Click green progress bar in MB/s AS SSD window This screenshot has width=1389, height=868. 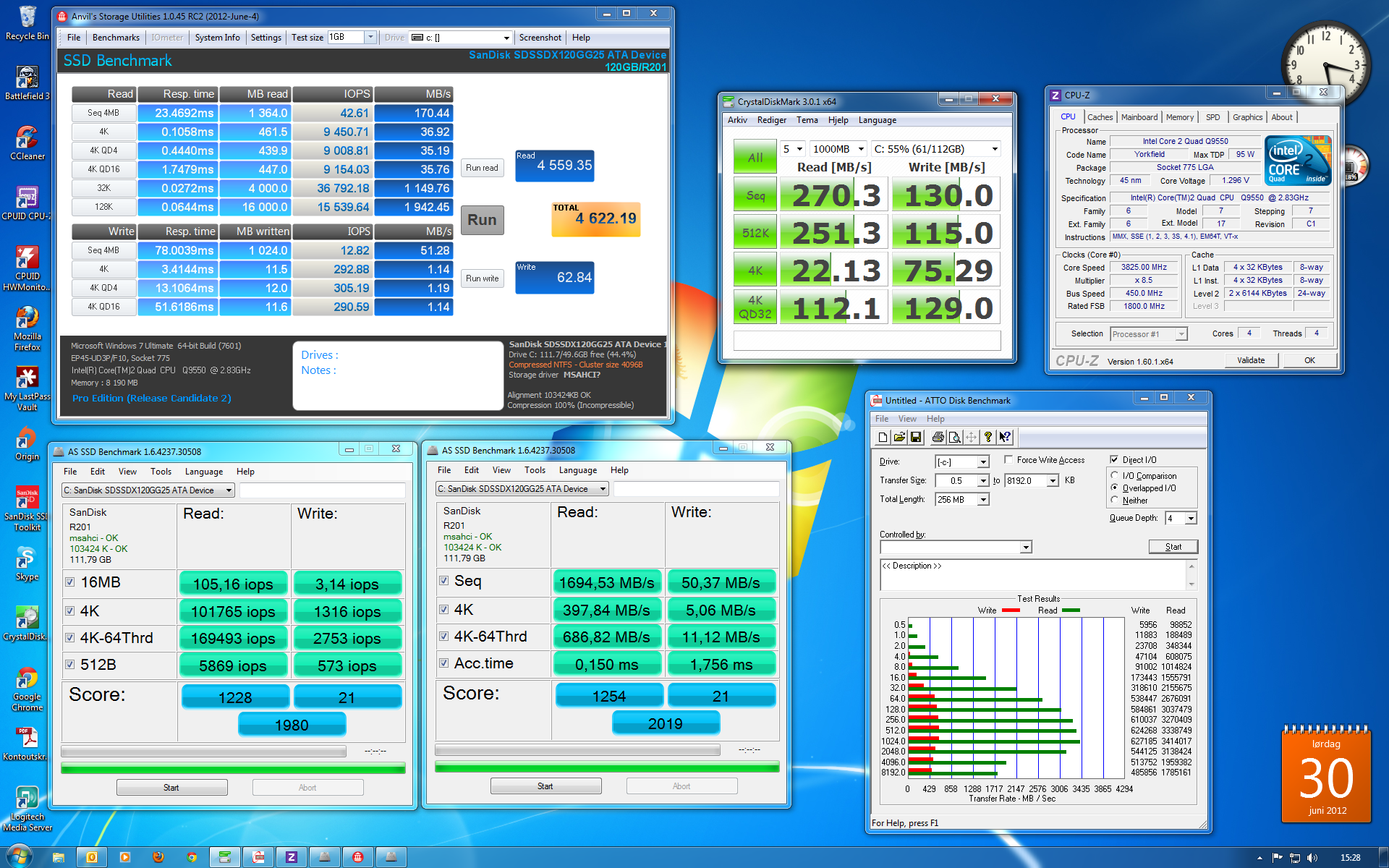point(607,767)
